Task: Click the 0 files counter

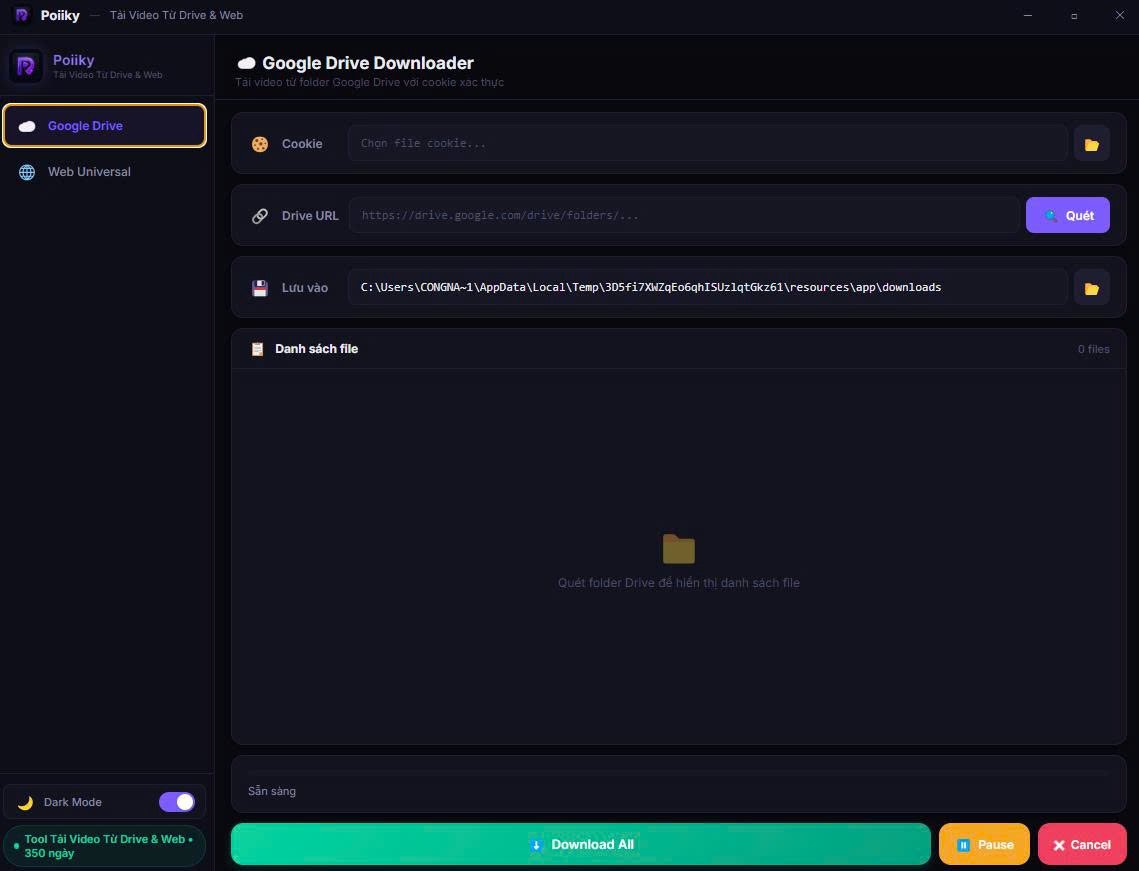Action: pos(1093,349)
